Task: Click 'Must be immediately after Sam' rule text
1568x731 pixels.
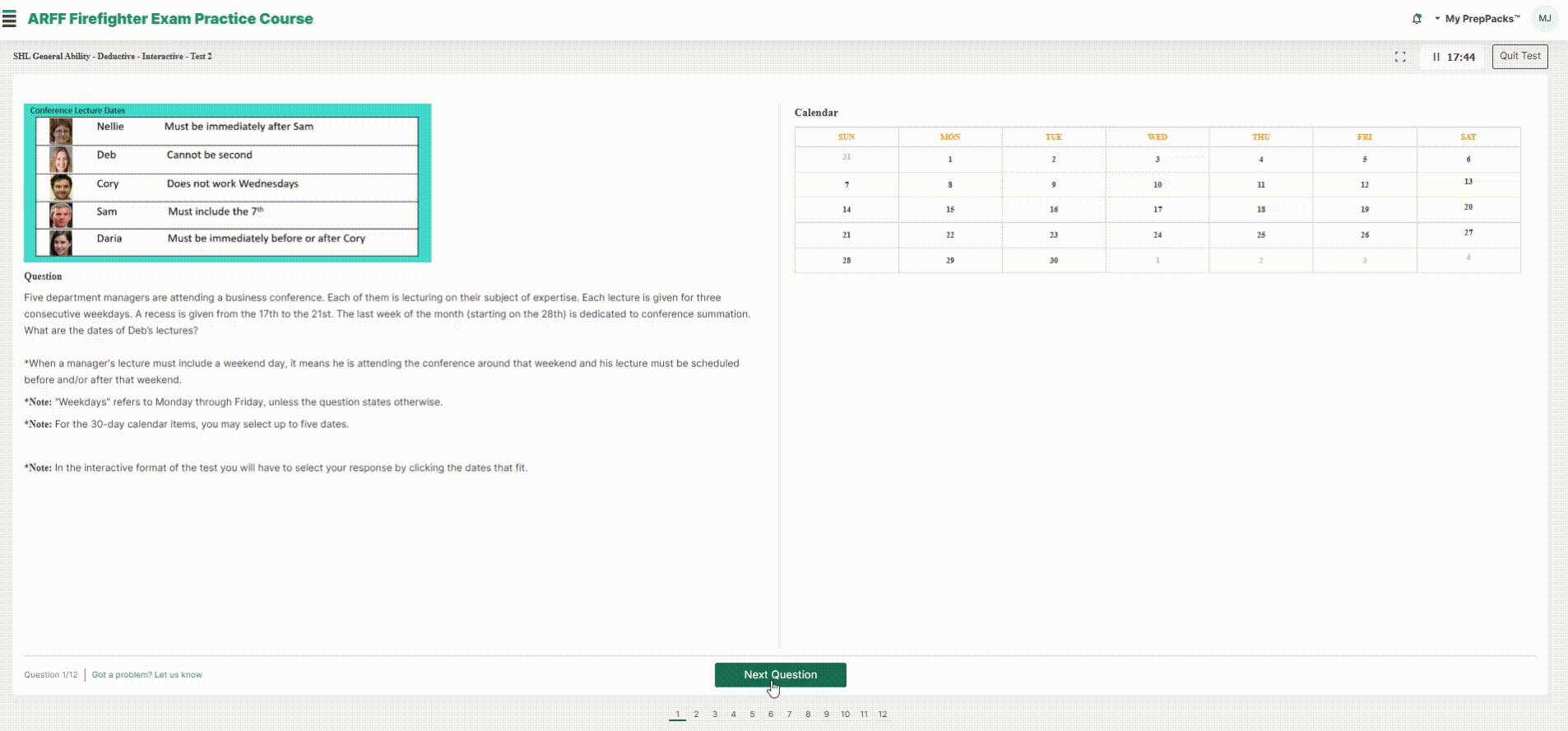Action: pos(239,127)
